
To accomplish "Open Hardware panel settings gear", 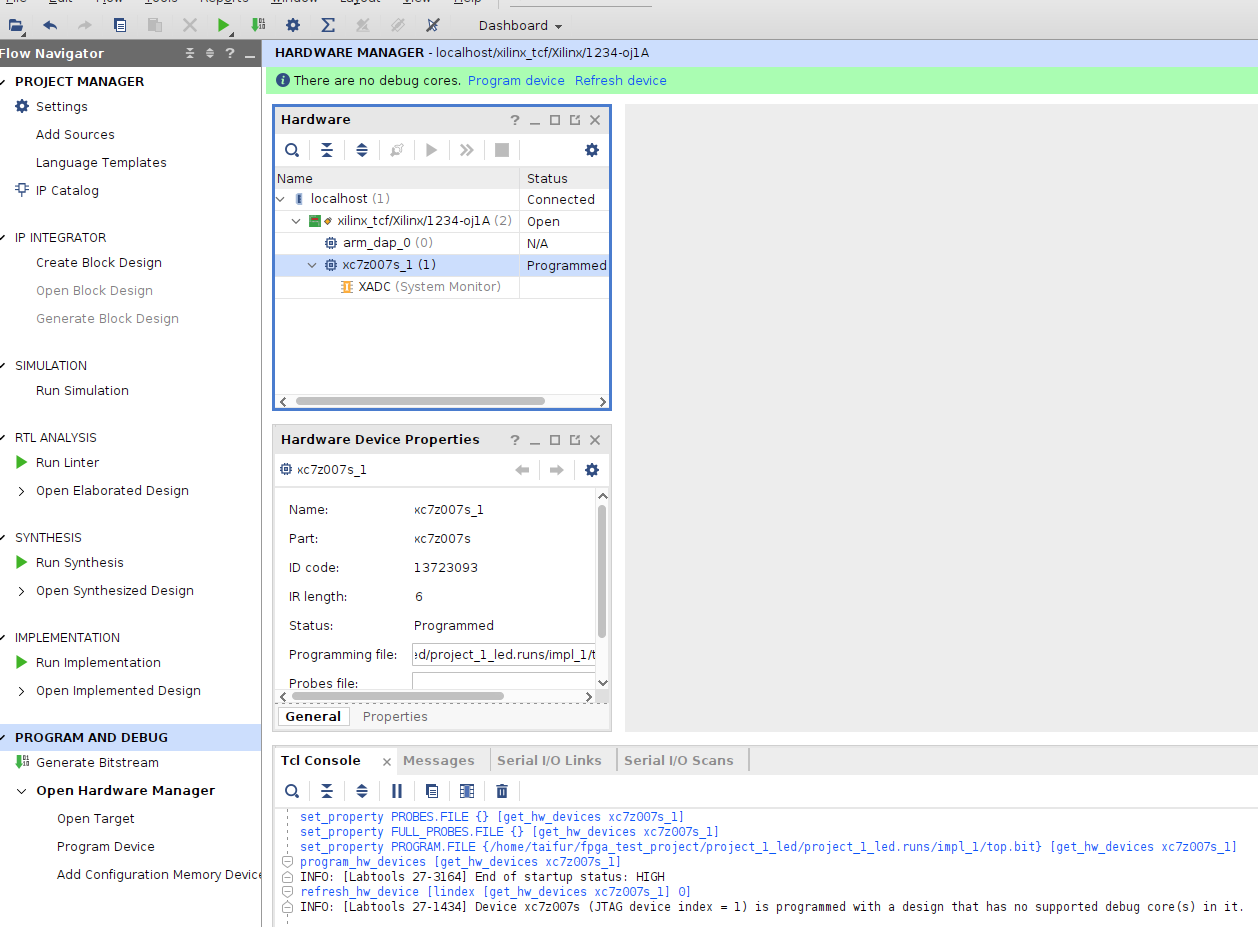I will click(x=592, y=150).
